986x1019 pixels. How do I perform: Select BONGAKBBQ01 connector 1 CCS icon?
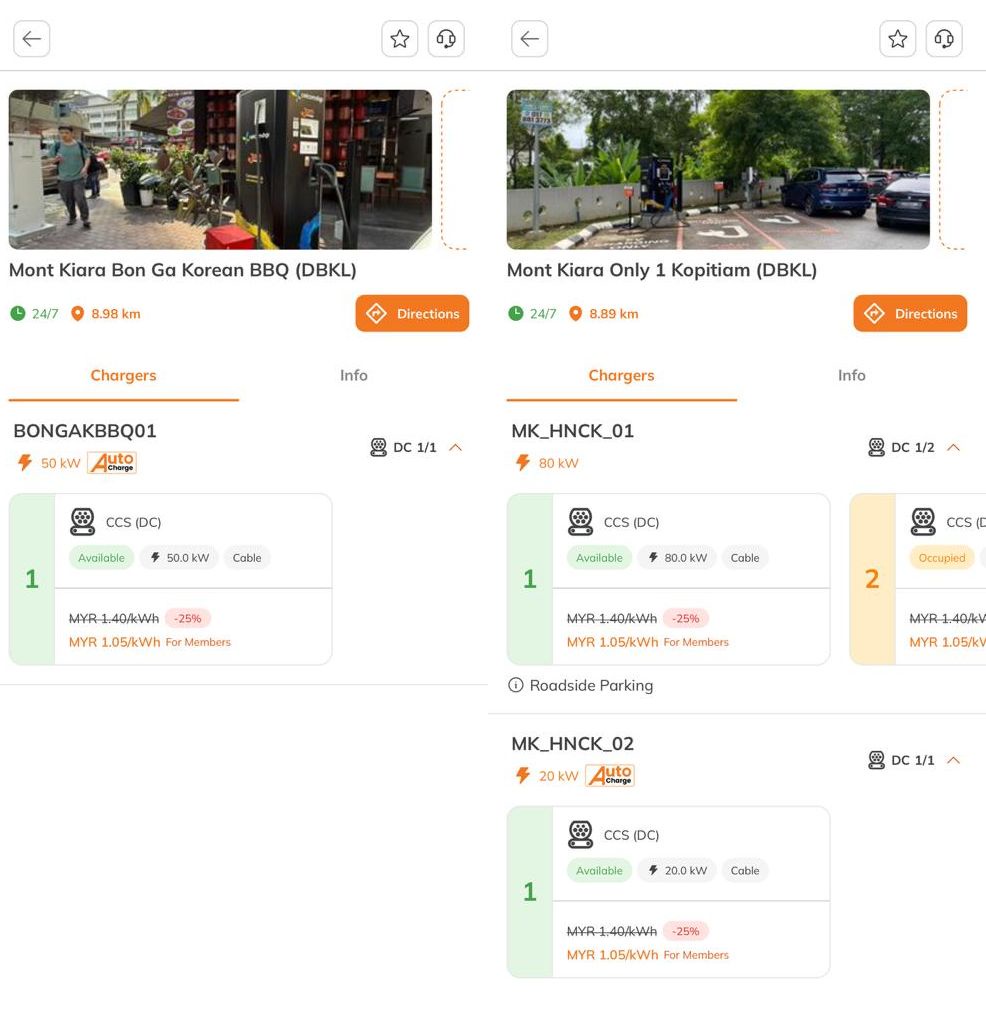83,522
